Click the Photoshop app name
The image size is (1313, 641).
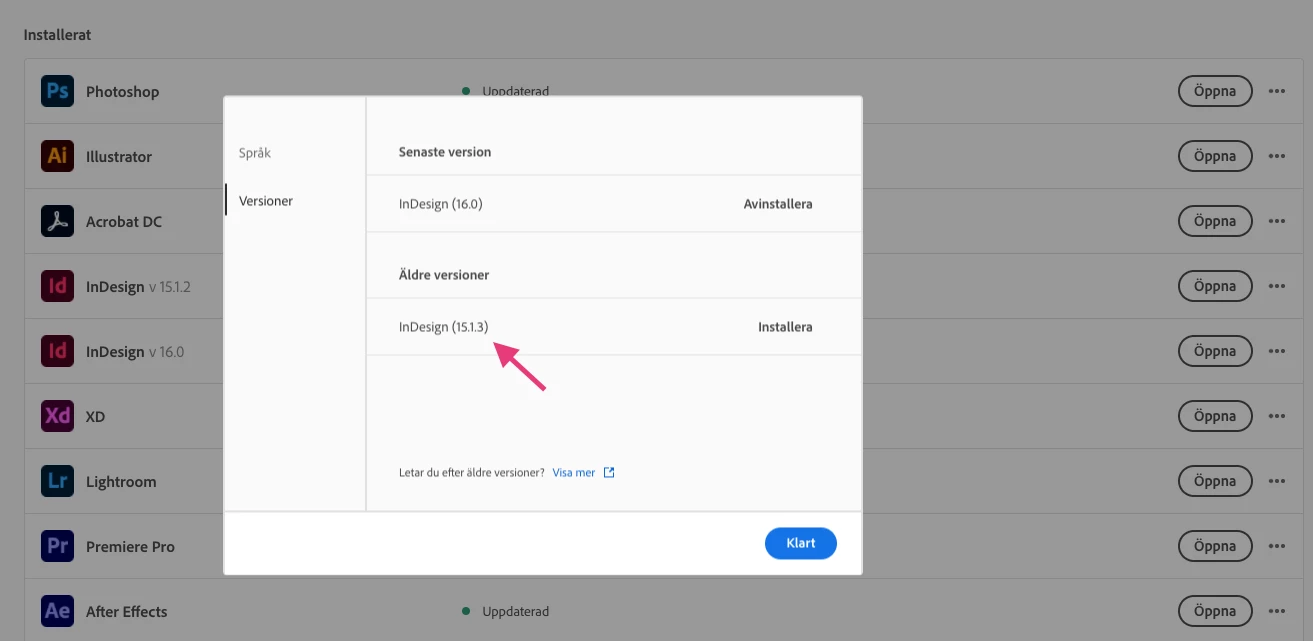pyautogui.click(x=123, y=91)
